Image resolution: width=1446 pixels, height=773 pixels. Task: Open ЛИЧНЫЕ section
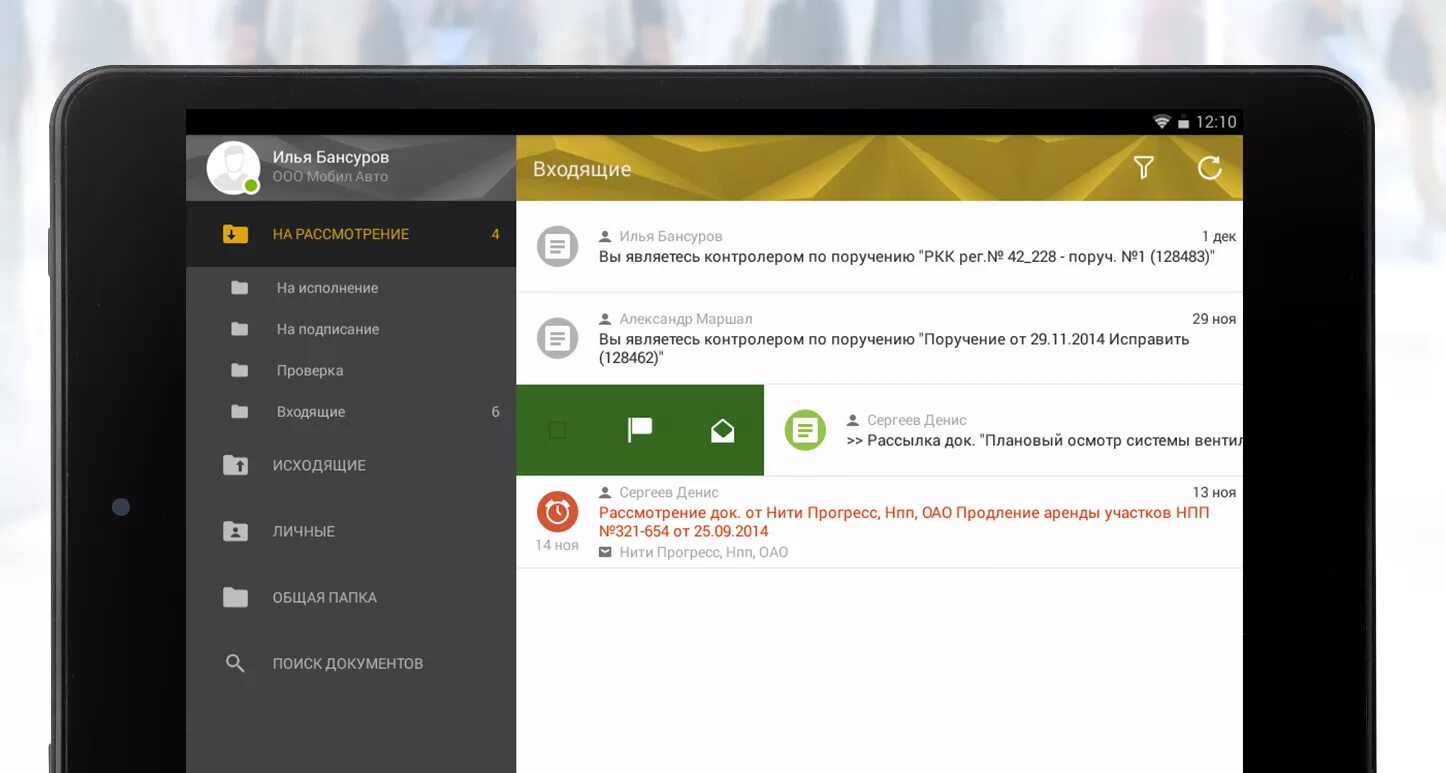(x=351, y=531)
